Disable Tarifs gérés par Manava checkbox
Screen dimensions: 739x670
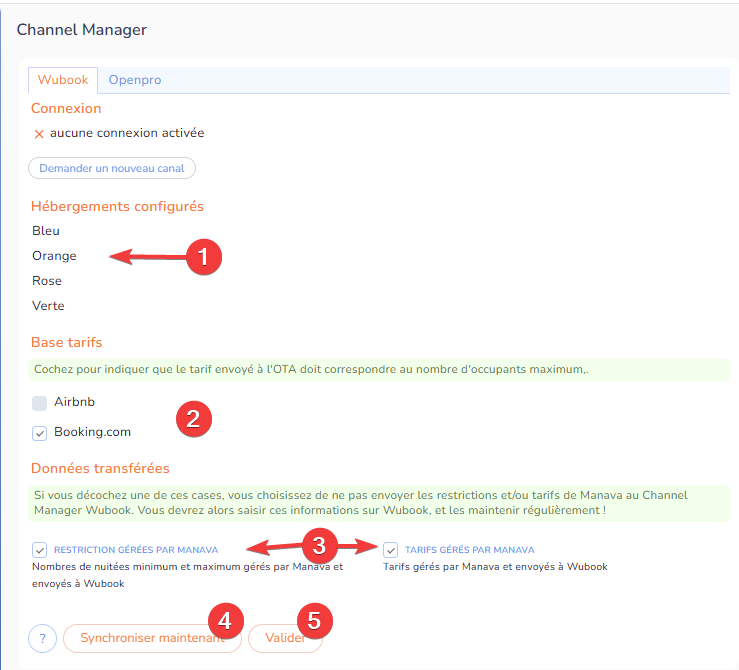pyautogui.click(x=391, y=549)
